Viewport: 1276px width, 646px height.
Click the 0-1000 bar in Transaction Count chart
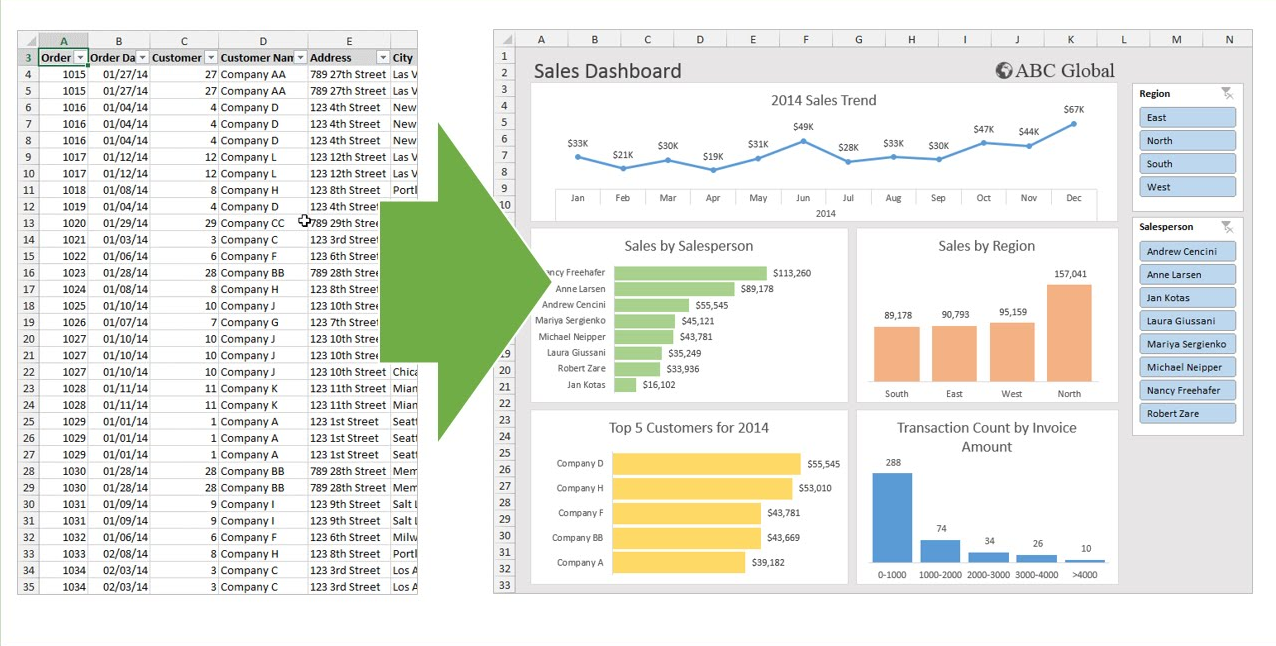point(892,517)
